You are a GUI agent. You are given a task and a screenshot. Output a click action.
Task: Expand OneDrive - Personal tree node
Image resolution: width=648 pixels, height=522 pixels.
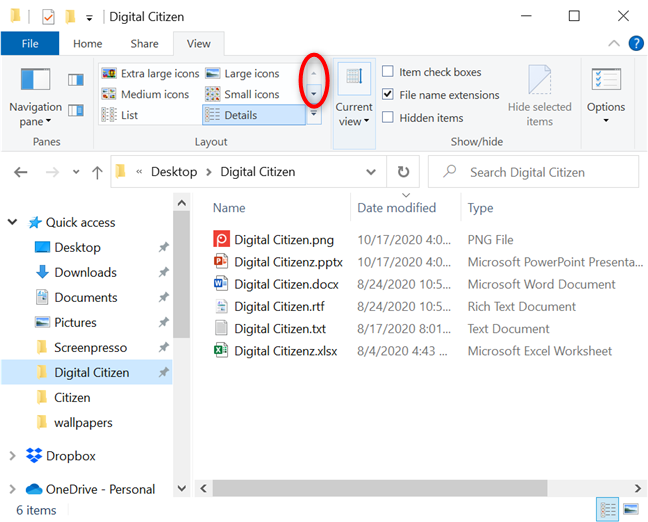[x=12, y=489]
